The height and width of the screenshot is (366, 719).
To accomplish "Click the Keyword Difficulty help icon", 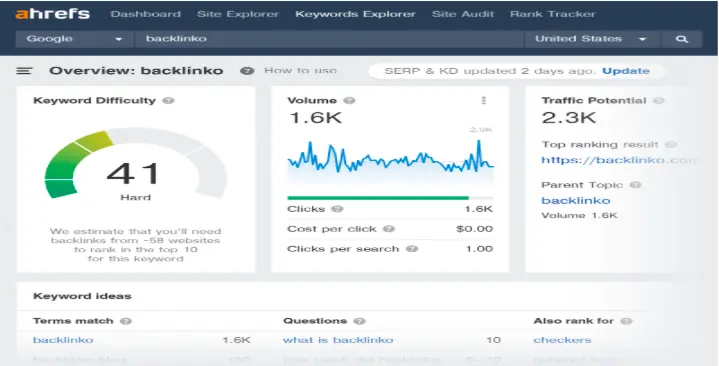I will (x=168, y=100).
